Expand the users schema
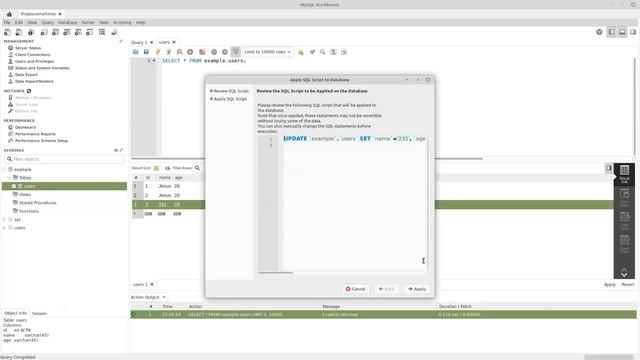Screen dimensions: 640x360 pos(4,228)
